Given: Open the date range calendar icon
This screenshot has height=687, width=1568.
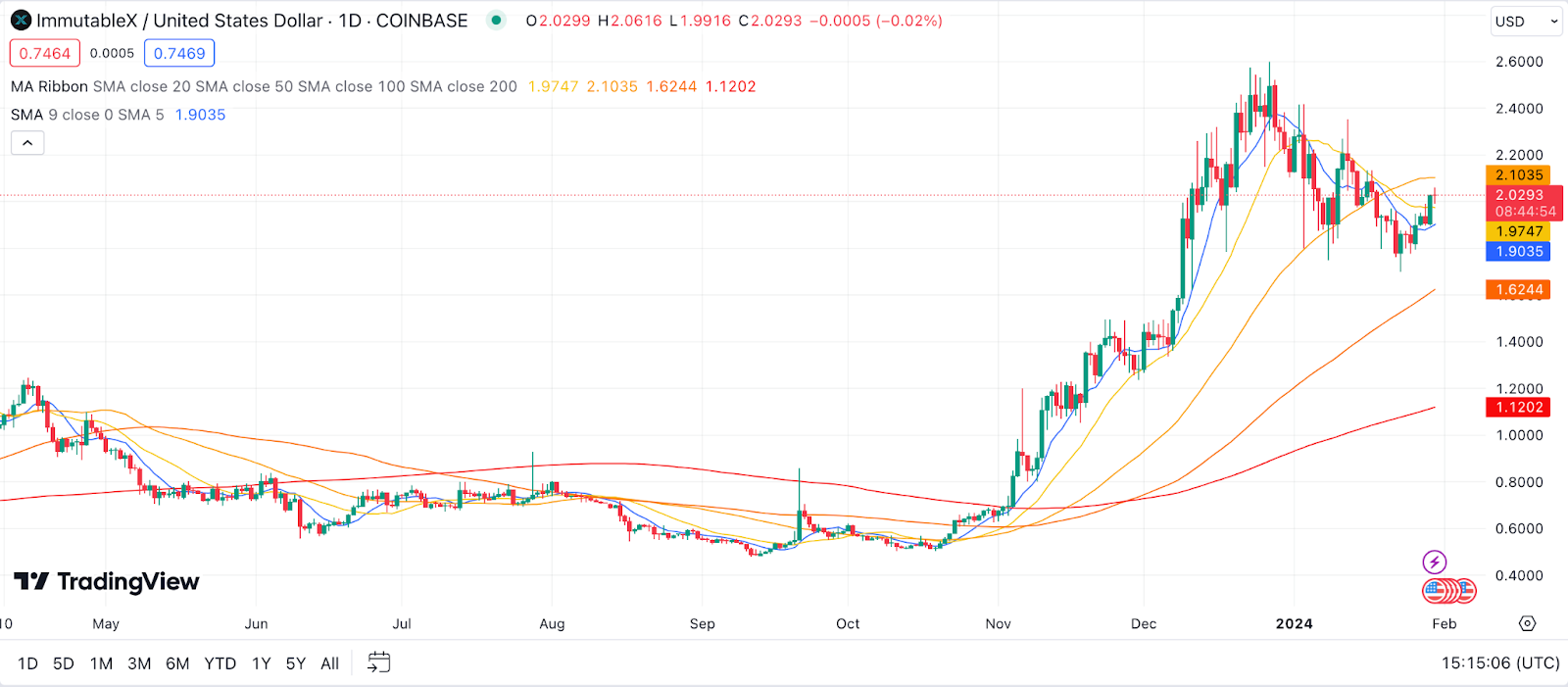Looking at the screenshot, I should (x=378, y=663).
